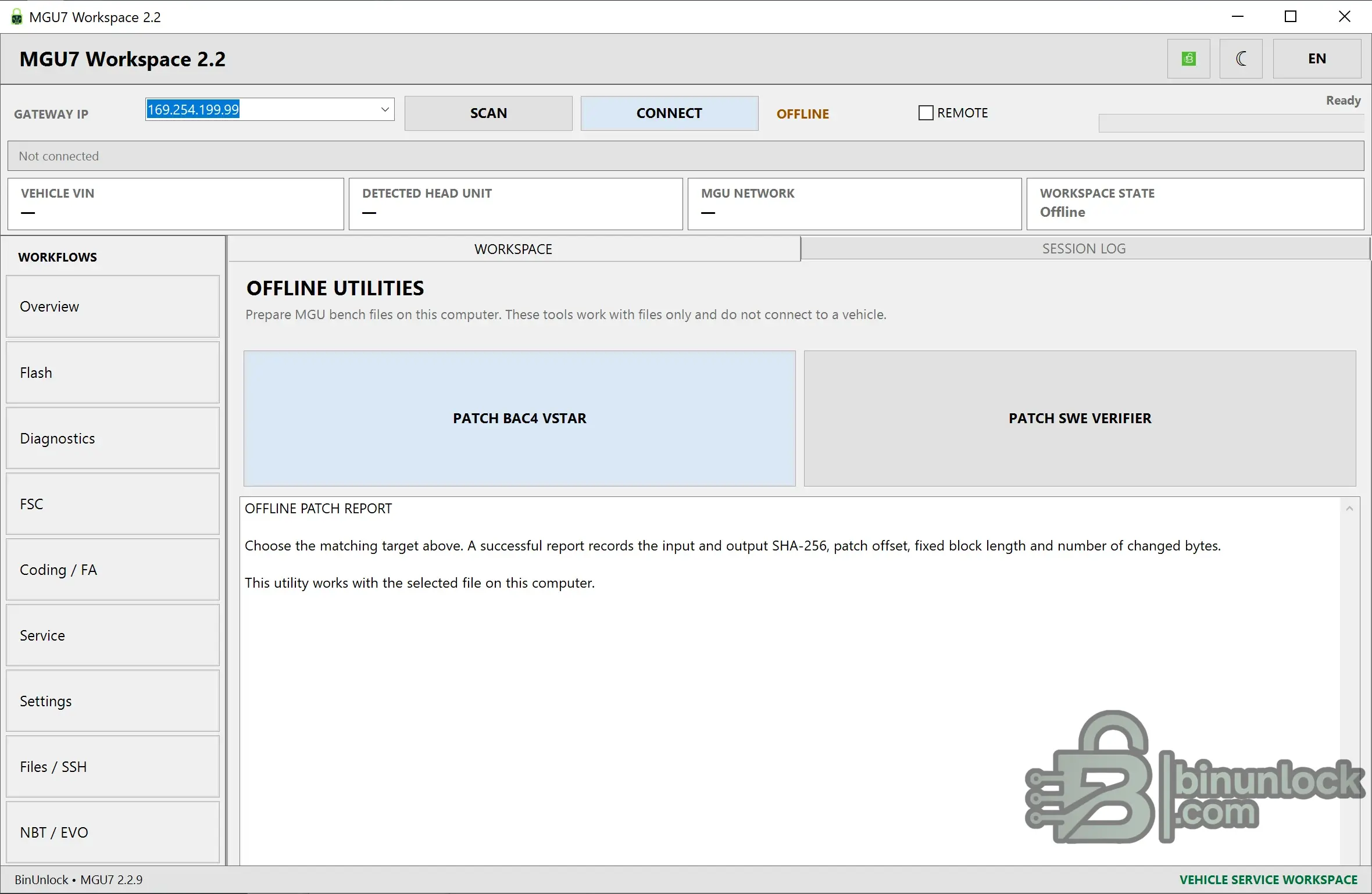
Task: Click VEHICLE SERVICE WORKSPACE status text
Action: pyautogui.click(x=1269, y=880)
